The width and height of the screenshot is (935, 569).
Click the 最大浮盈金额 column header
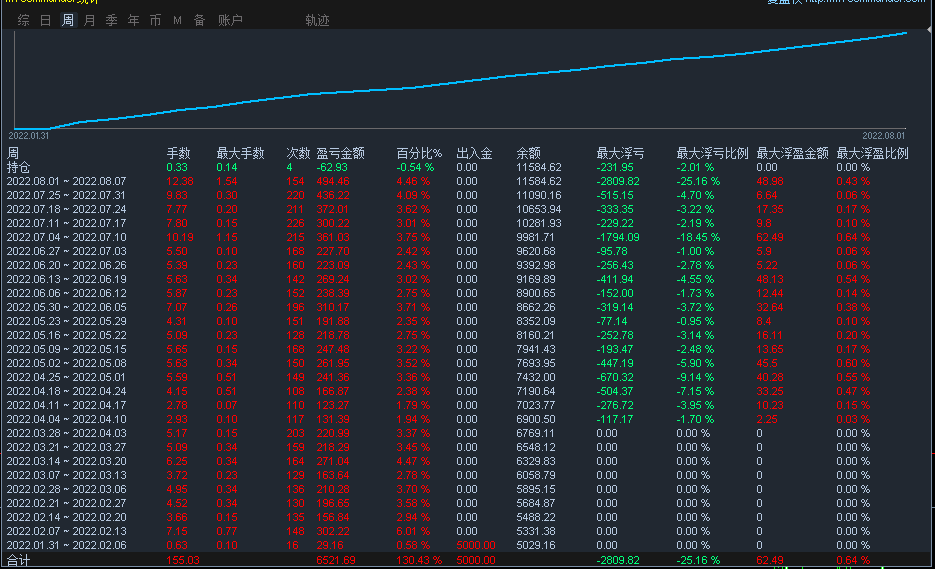click(792, 153)
